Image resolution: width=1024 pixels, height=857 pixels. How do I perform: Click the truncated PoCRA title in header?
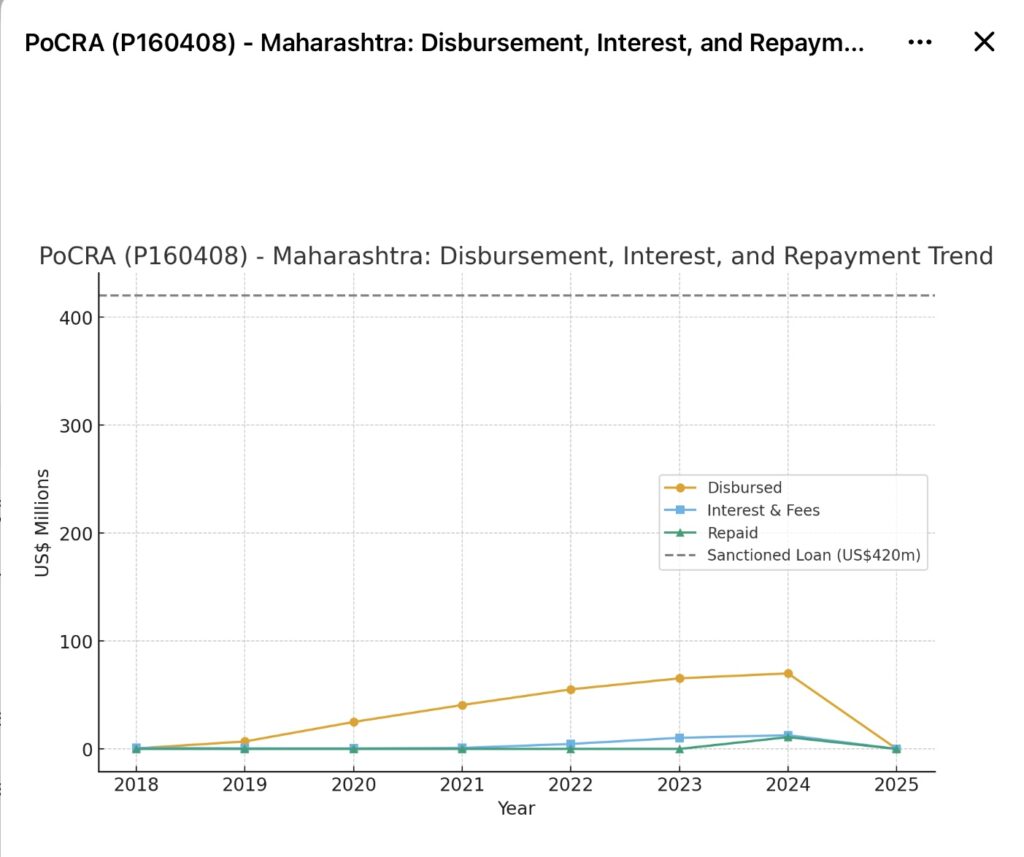(x=444, y=43)
